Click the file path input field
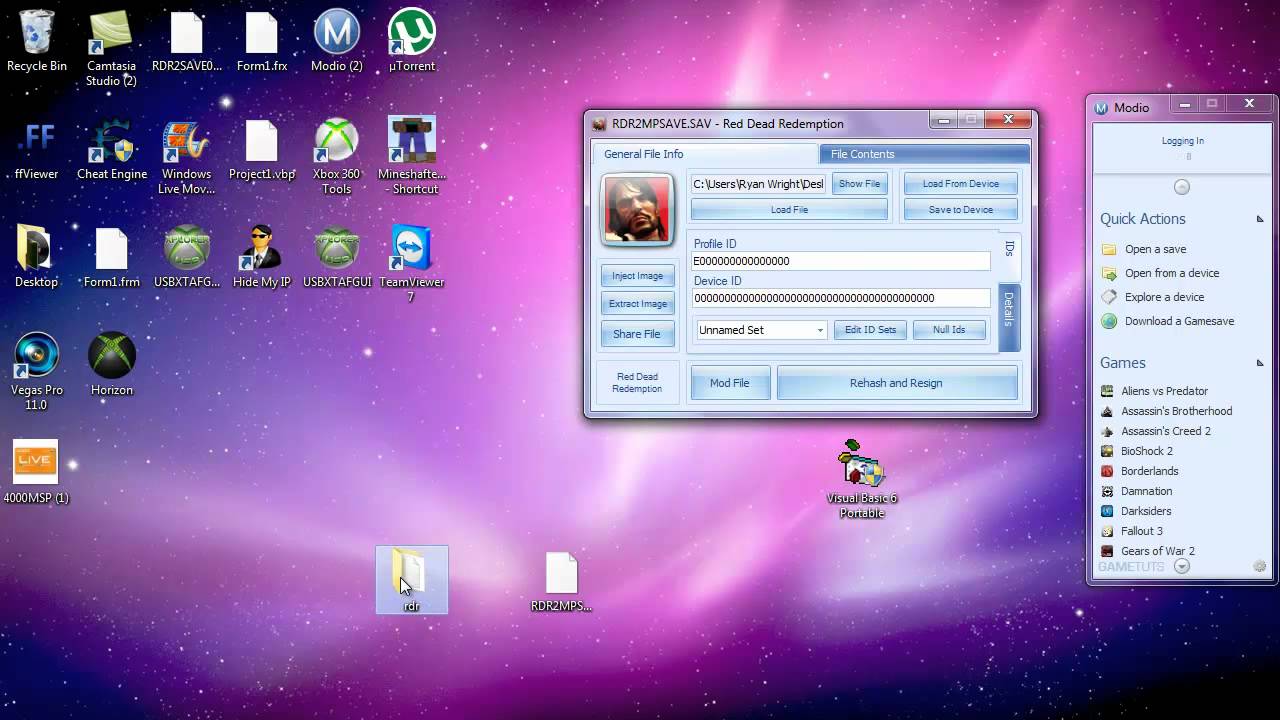The width and height of the screenshot is (1280, 720). (x=759, y=184)
